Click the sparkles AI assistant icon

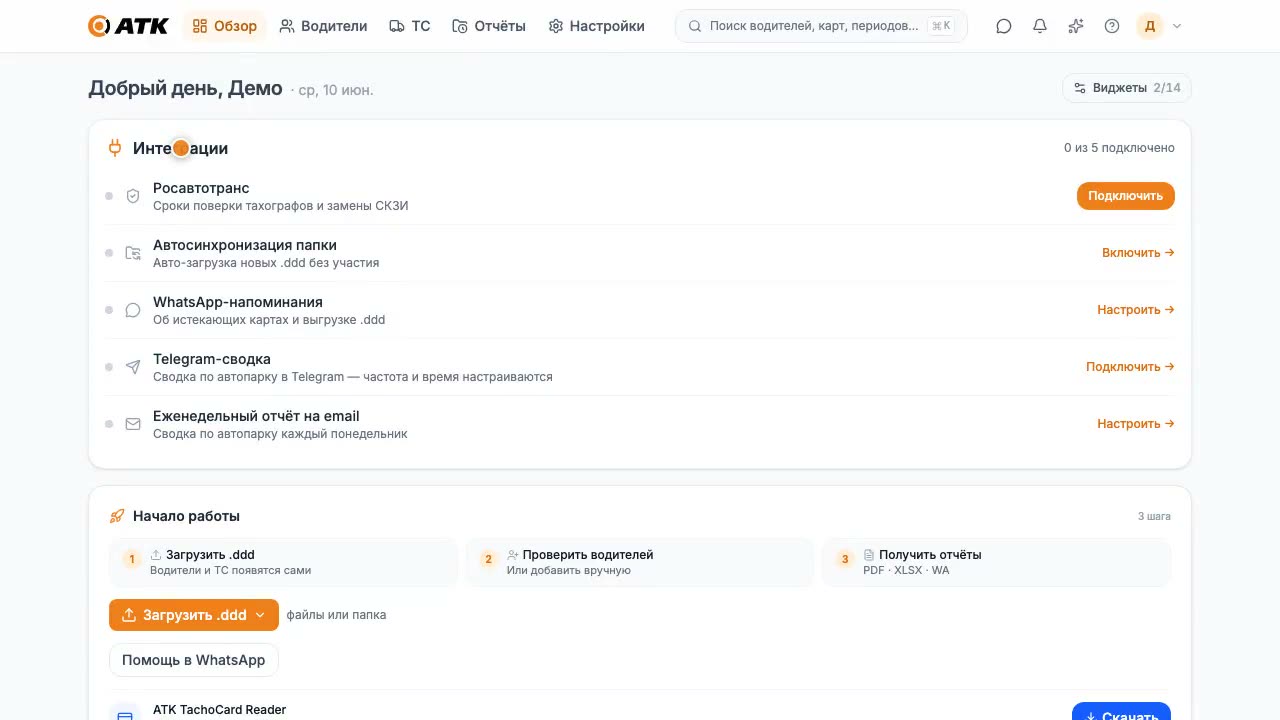coord(1076,26)
